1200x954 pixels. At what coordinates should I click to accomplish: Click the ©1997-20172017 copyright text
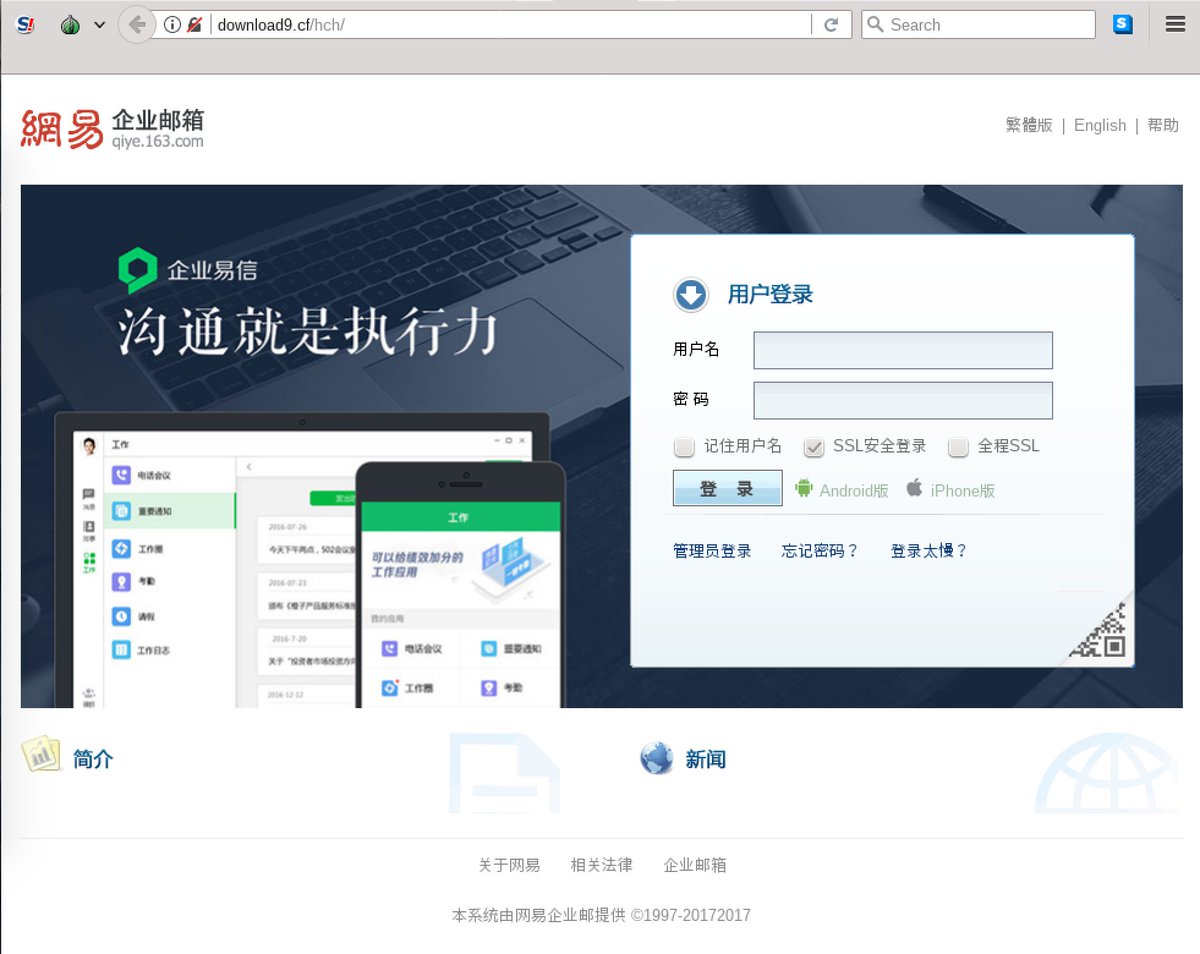(x=691, y=915)
